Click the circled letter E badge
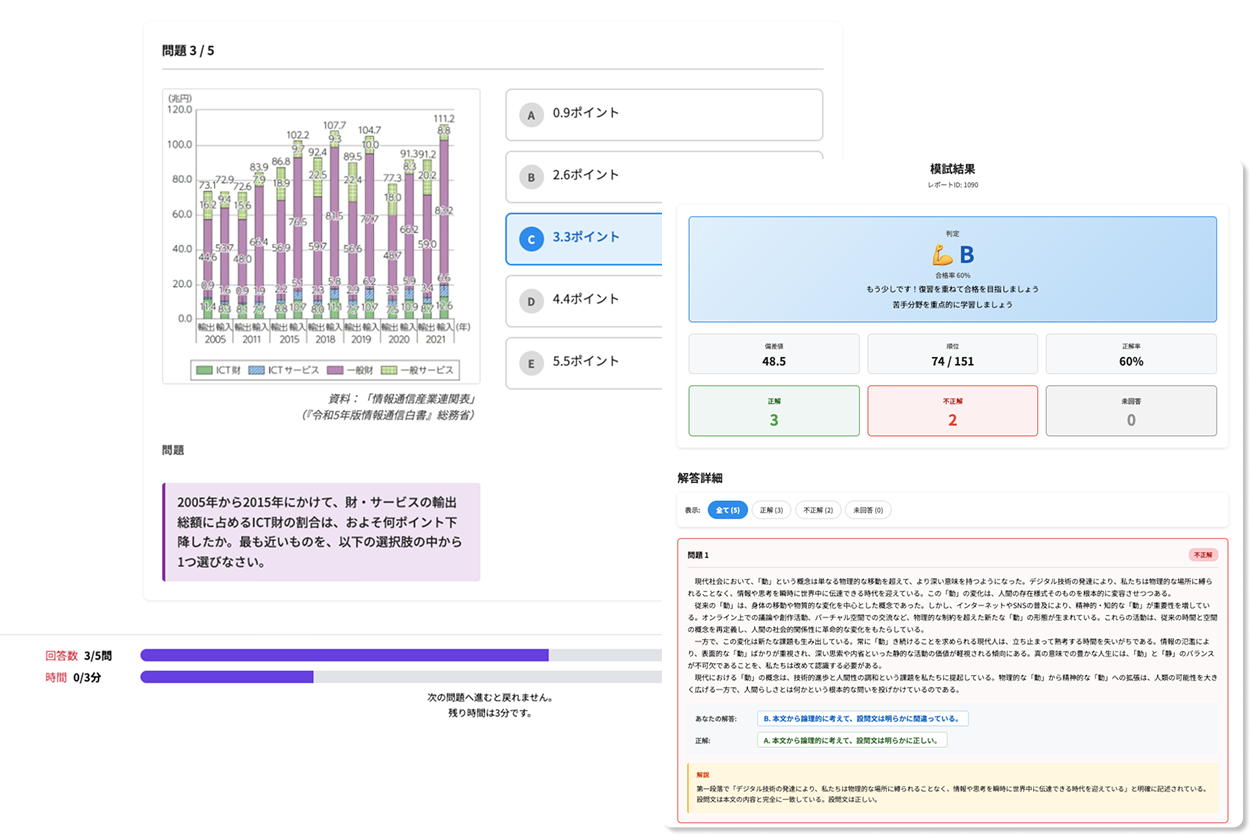 (x=531, y=363)
